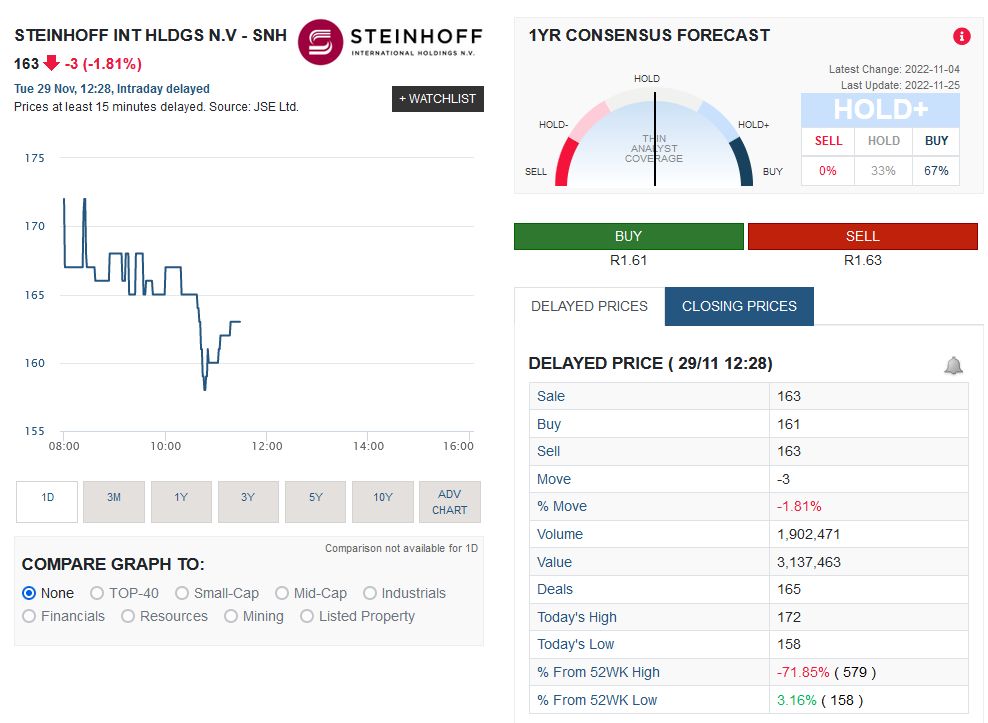The height and width of the screenshot is (723, 988).
Task: Click the dark blue BUY segment of gauge
Action: pyautogui.click(x=742, y=162)
